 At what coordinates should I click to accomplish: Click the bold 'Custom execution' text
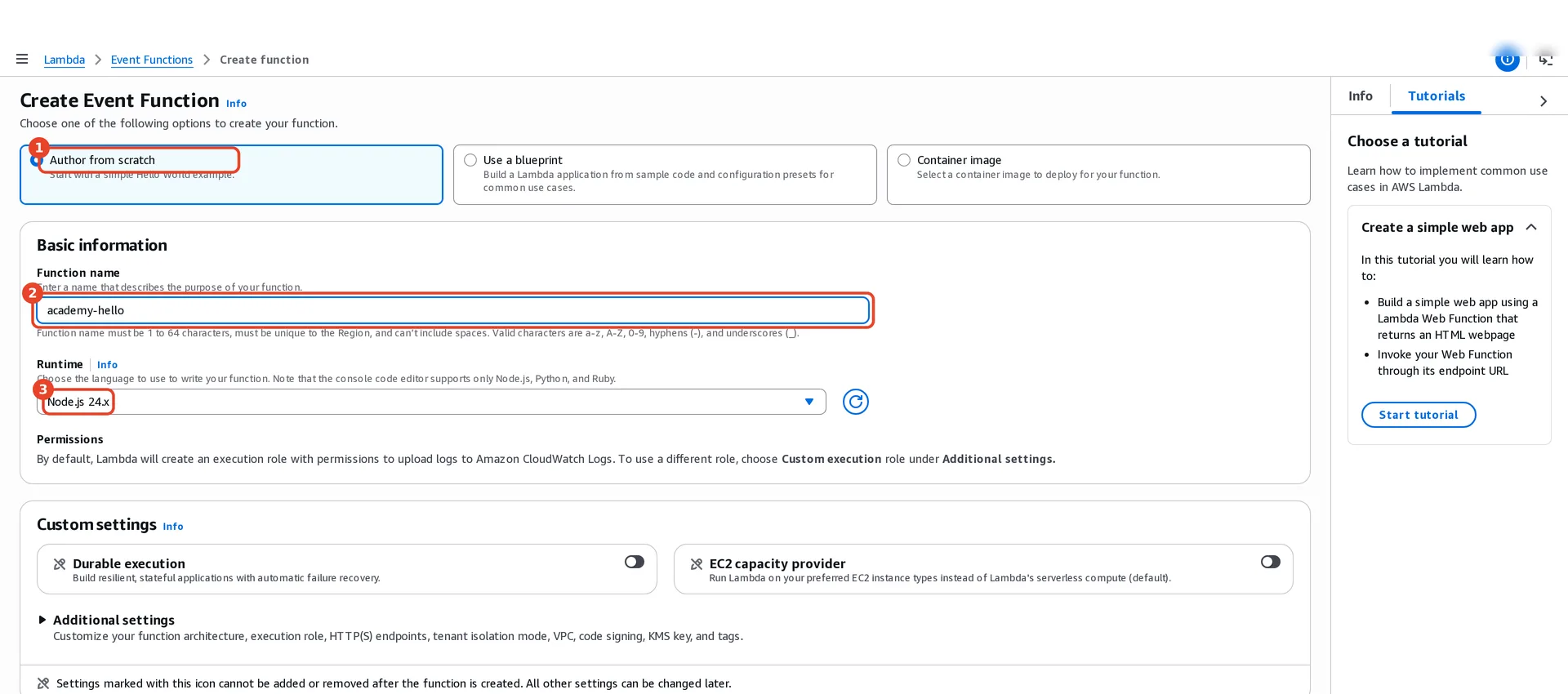[x=831, y=459]
